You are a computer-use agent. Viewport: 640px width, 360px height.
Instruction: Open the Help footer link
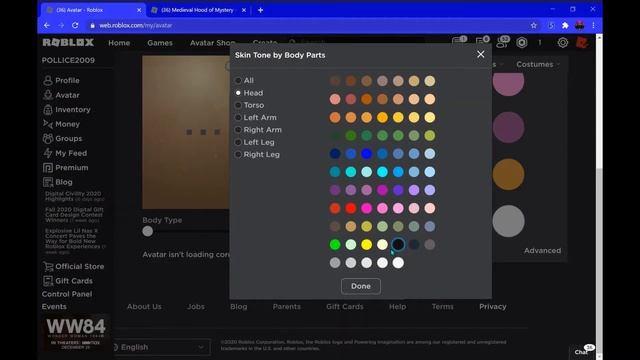coord(397,307)
